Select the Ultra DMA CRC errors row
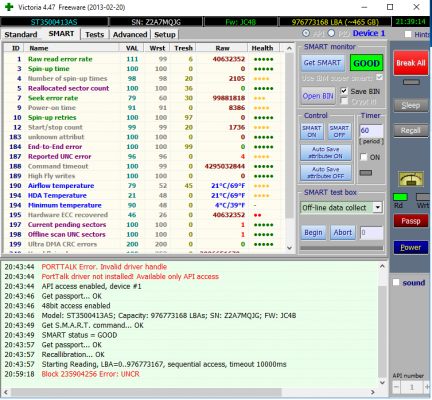The height and width of the screenshot is (400, 432). (144, 244)
